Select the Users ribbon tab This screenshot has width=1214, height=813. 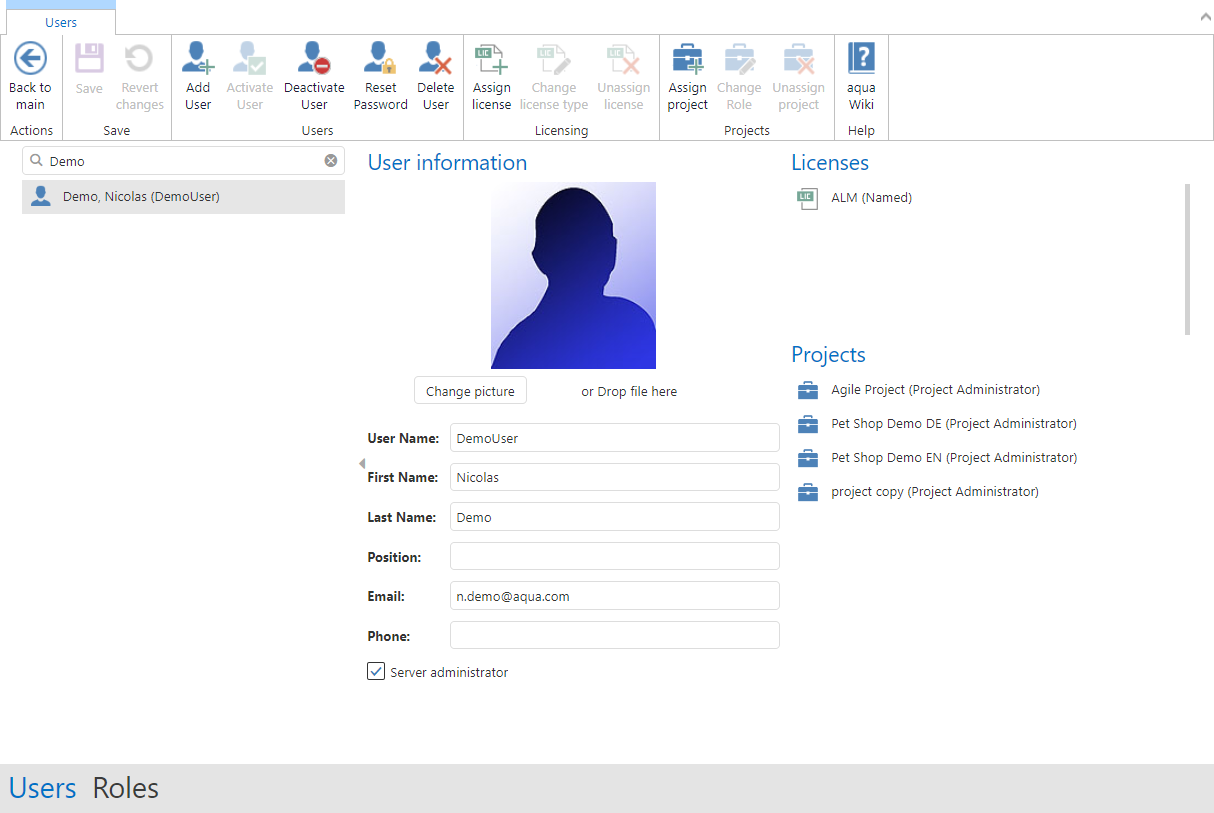61,22
